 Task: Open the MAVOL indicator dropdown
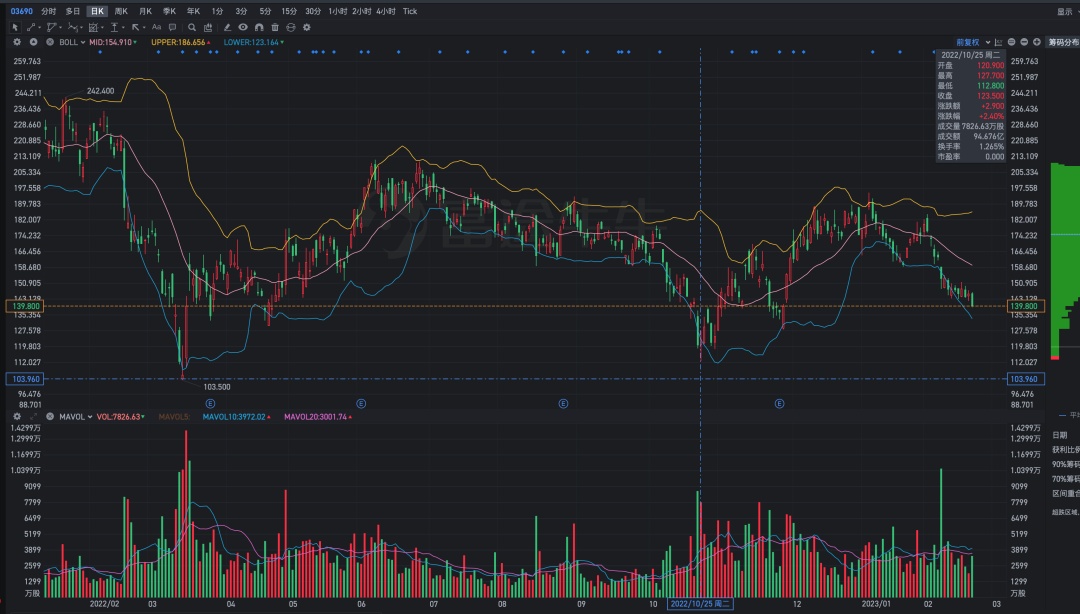coord(74,416)
